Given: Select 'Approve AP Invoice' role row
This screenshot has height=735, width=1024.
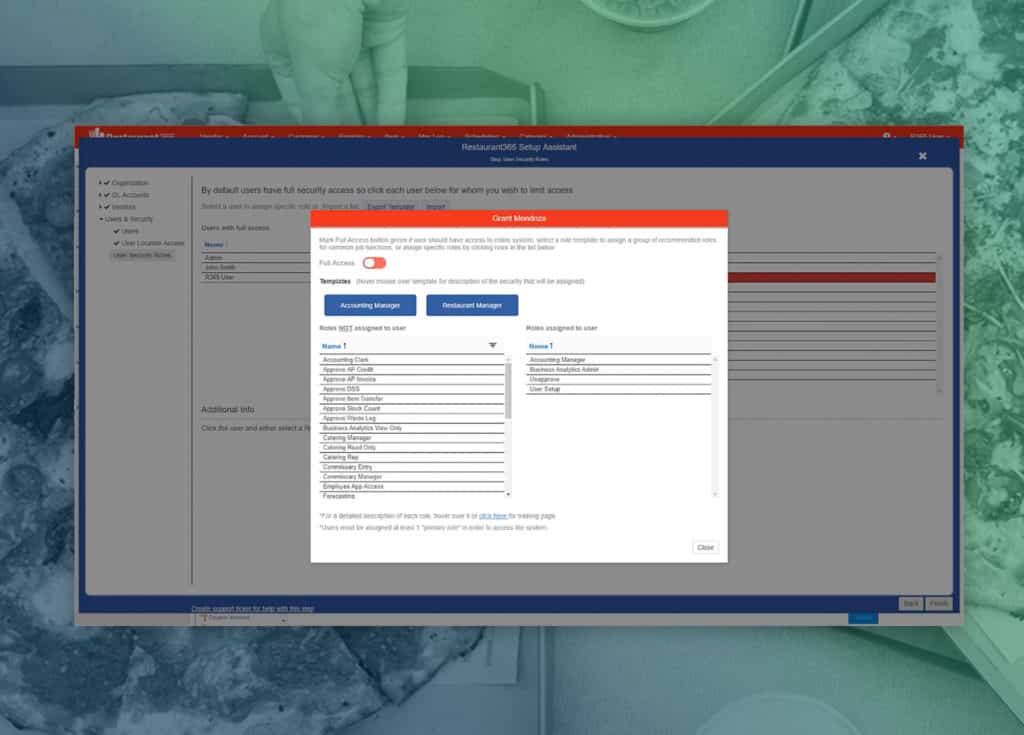Looking at the screenshot, I should pos(411,379).
